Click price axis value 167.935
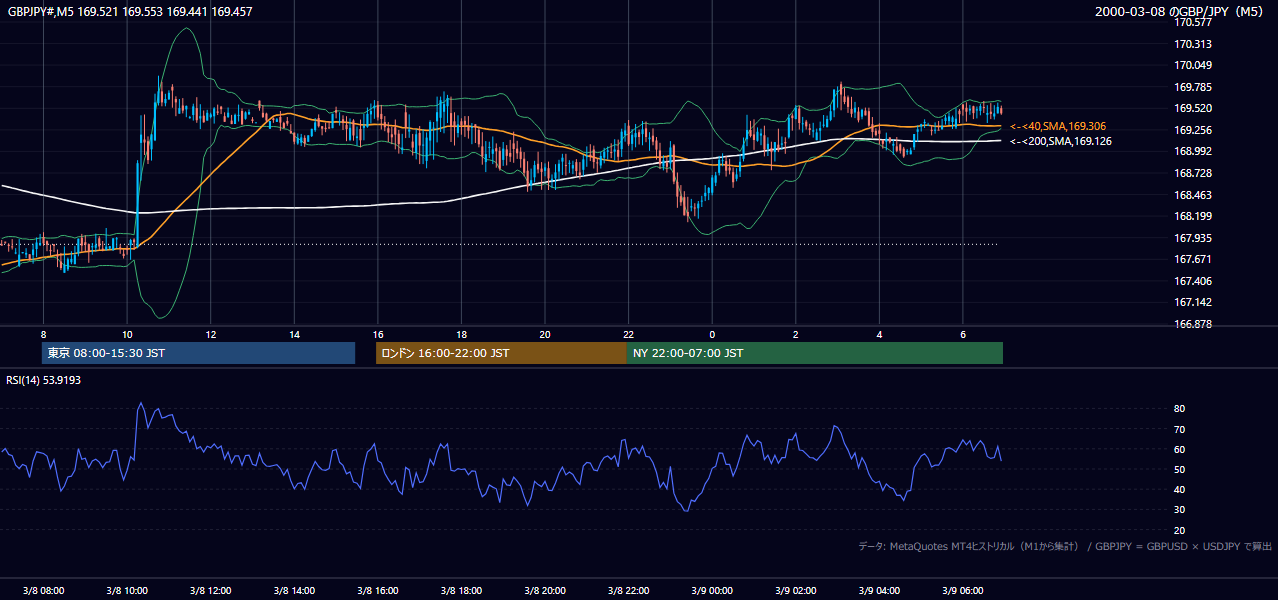This screenshot has height=600, width=1278. pyautogui.click(x=1192, y=238)
